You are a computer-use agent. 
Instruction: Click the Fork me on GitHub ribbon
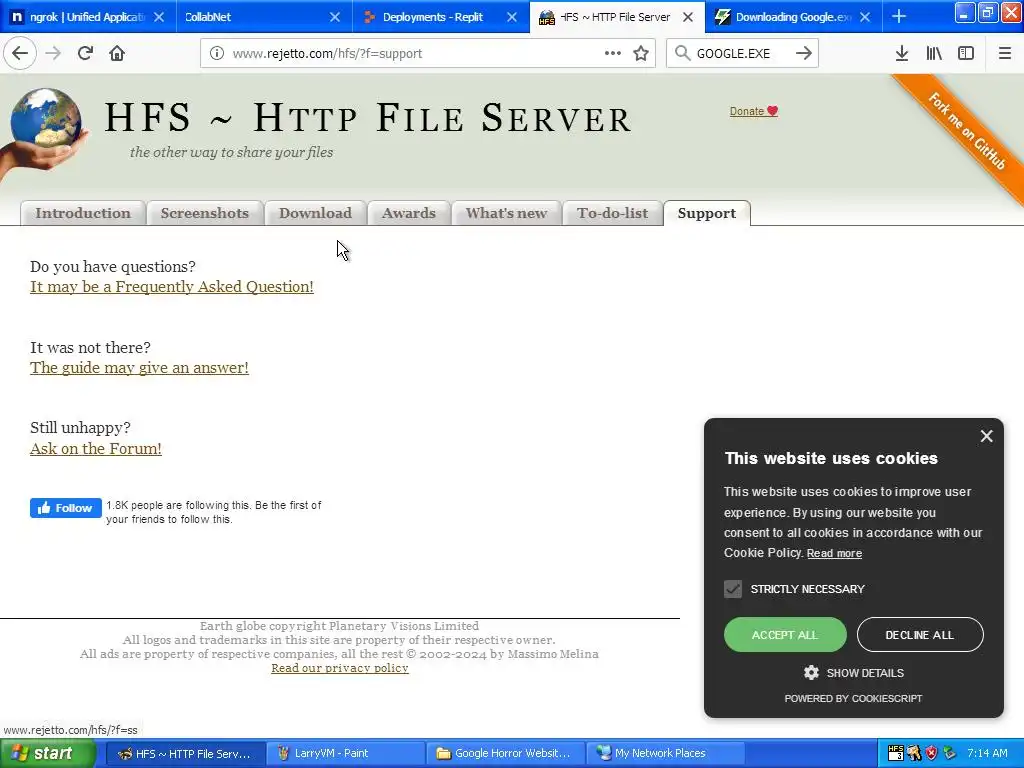point(966,131)
